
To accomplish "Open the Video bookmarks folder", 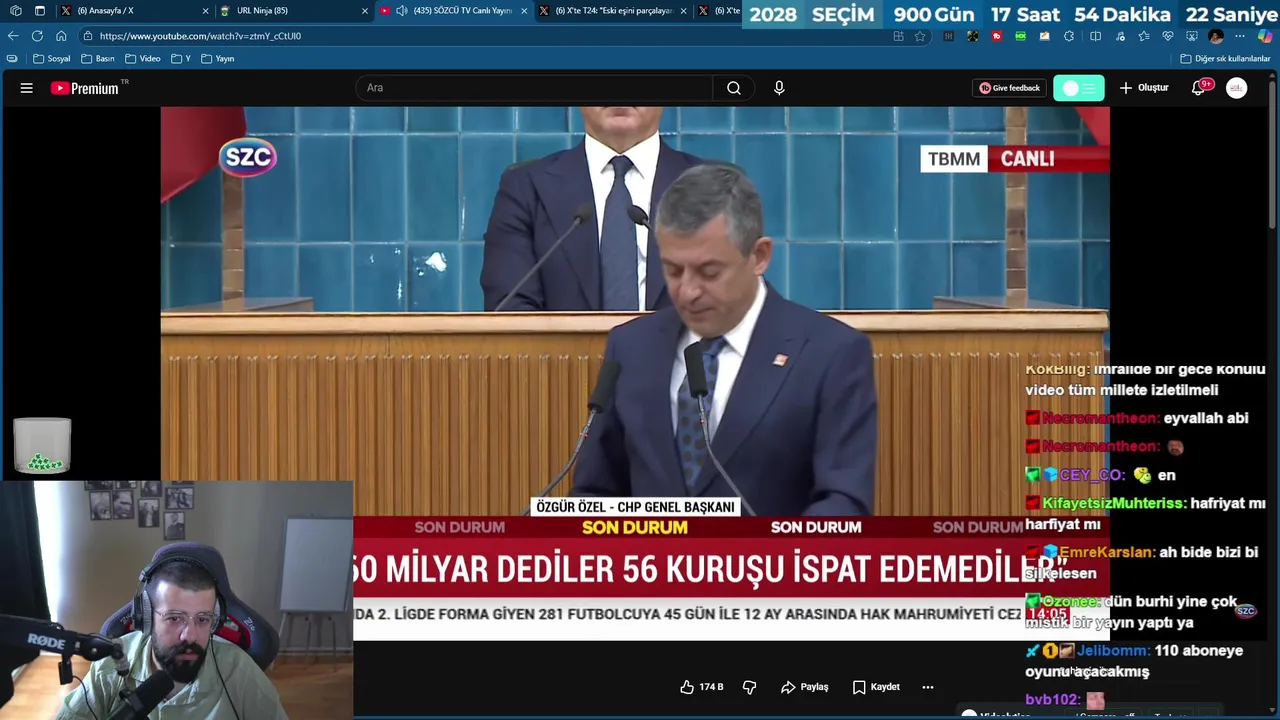I will coord(142,59).
